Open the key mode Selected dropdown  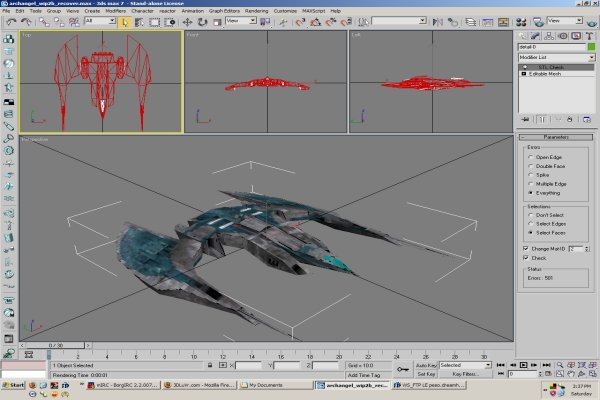465,365
